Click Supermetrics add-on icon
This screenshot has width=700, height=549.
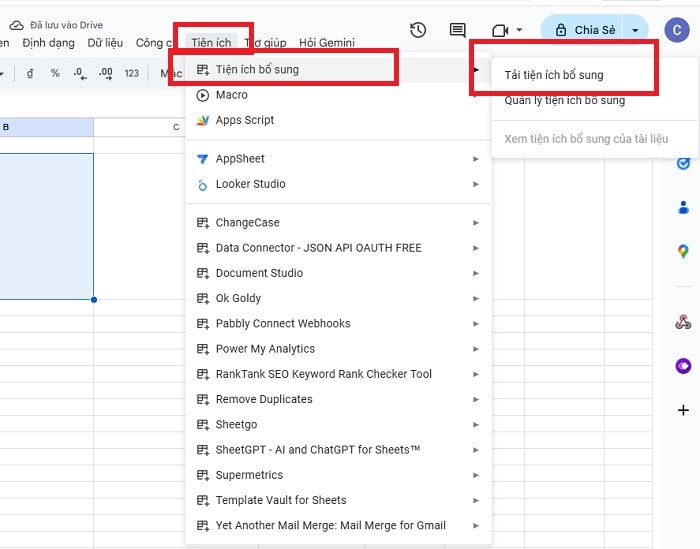coord(203,475)
